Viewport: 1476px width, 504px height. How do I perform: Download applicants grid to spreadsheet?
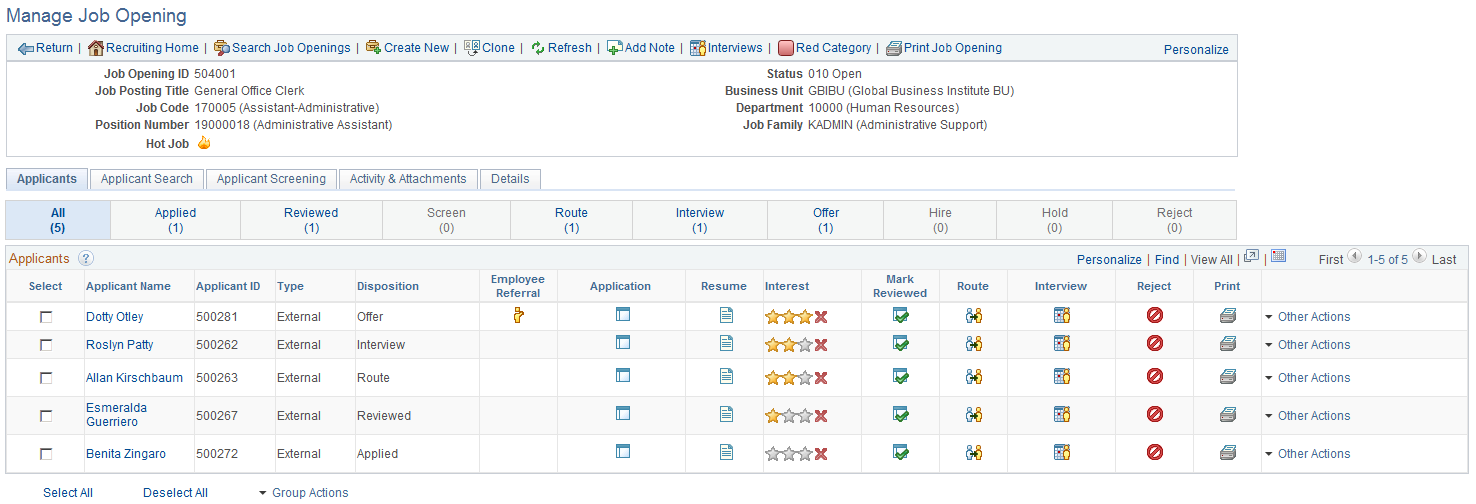click(x=1278, y=257)
